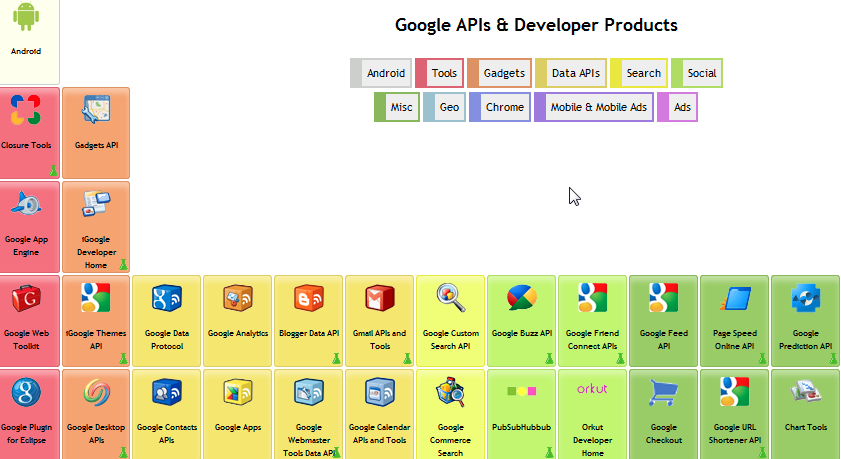Open Google Checkout shopping cart icon
This screenshot has width=841, height=459.
point(663,392)
